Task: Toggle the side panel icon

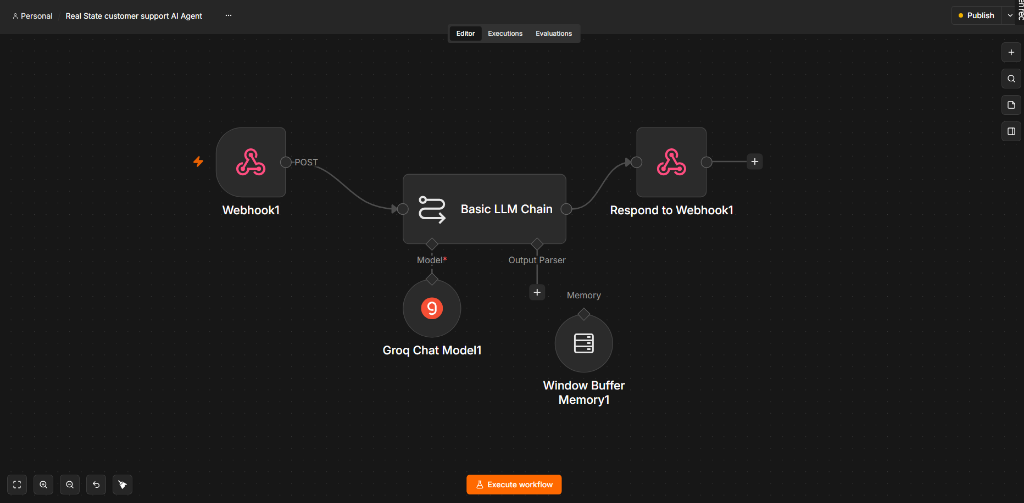Action: (1011, 131)
